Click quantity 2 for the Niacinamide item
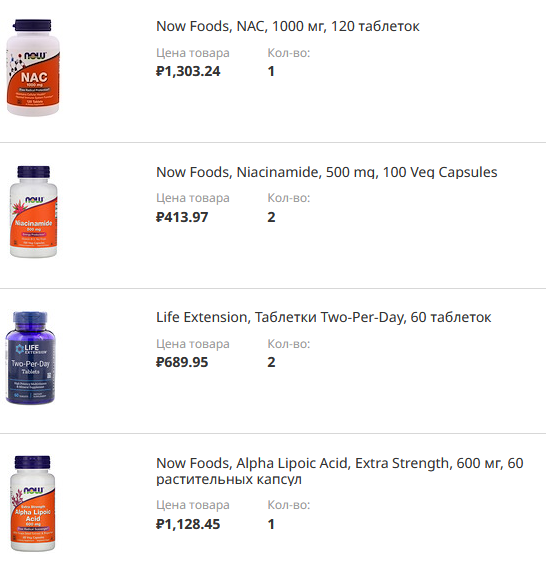The image size is (546, 570). point(271,217)
